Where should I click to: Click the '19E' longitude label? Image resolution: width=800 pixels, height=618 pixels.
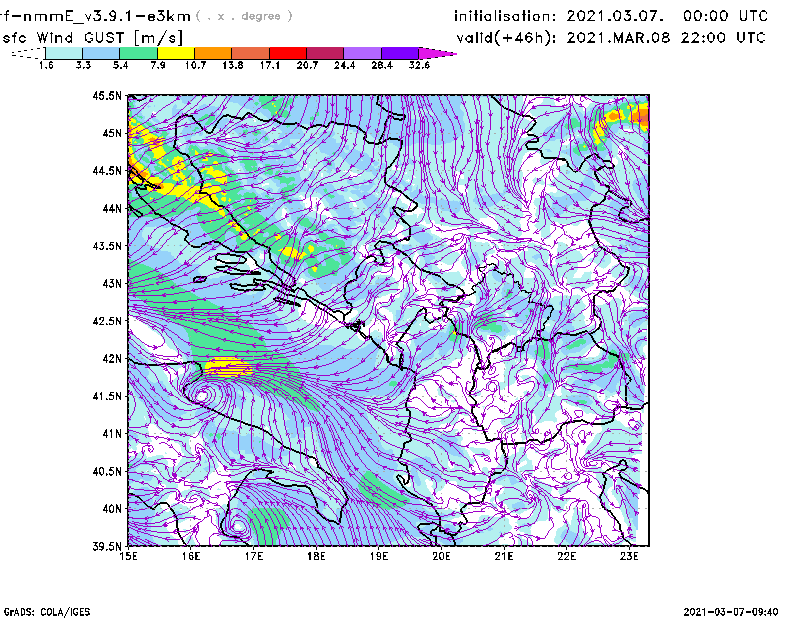(x=379, y=556)
